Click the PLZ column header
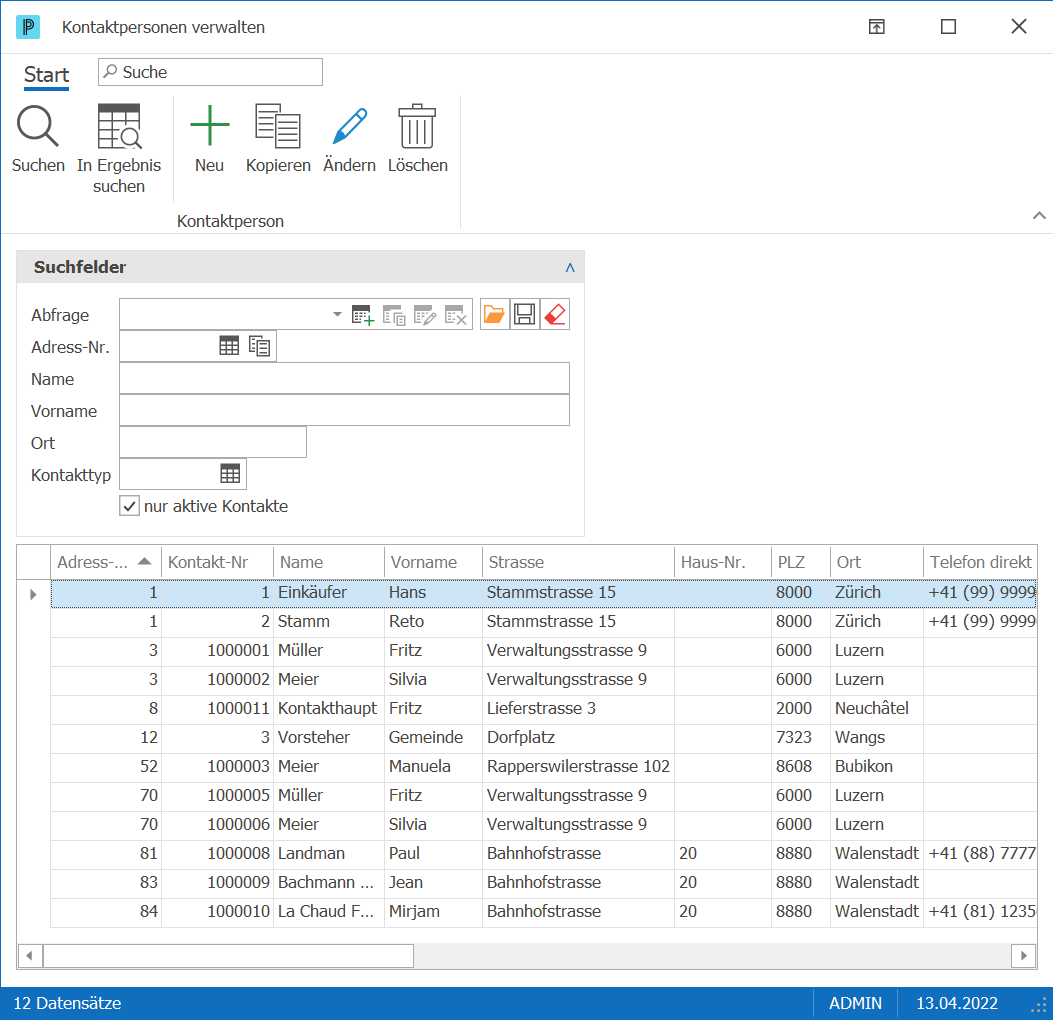 point(801,562)
